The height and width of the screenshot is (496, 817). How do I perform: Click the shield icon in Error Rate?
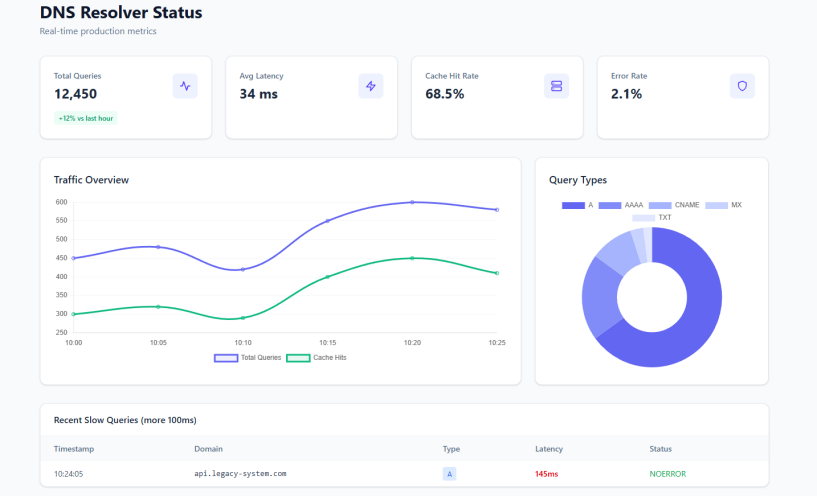pos(742,86)
